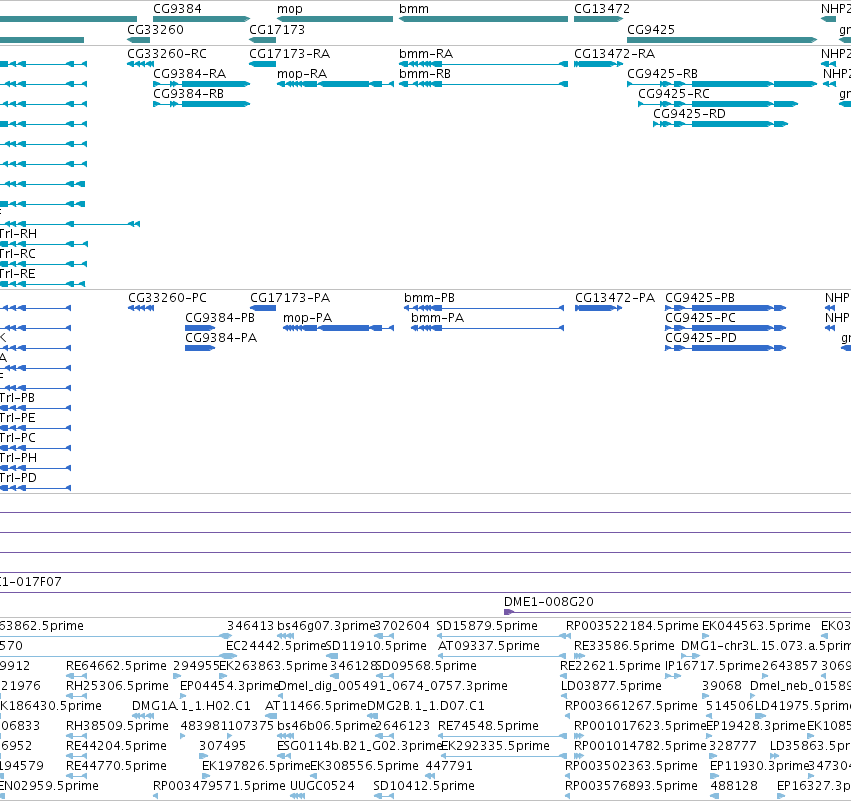
Task: Click the CG33260 gene label
Action: click(x=155, y=29)
